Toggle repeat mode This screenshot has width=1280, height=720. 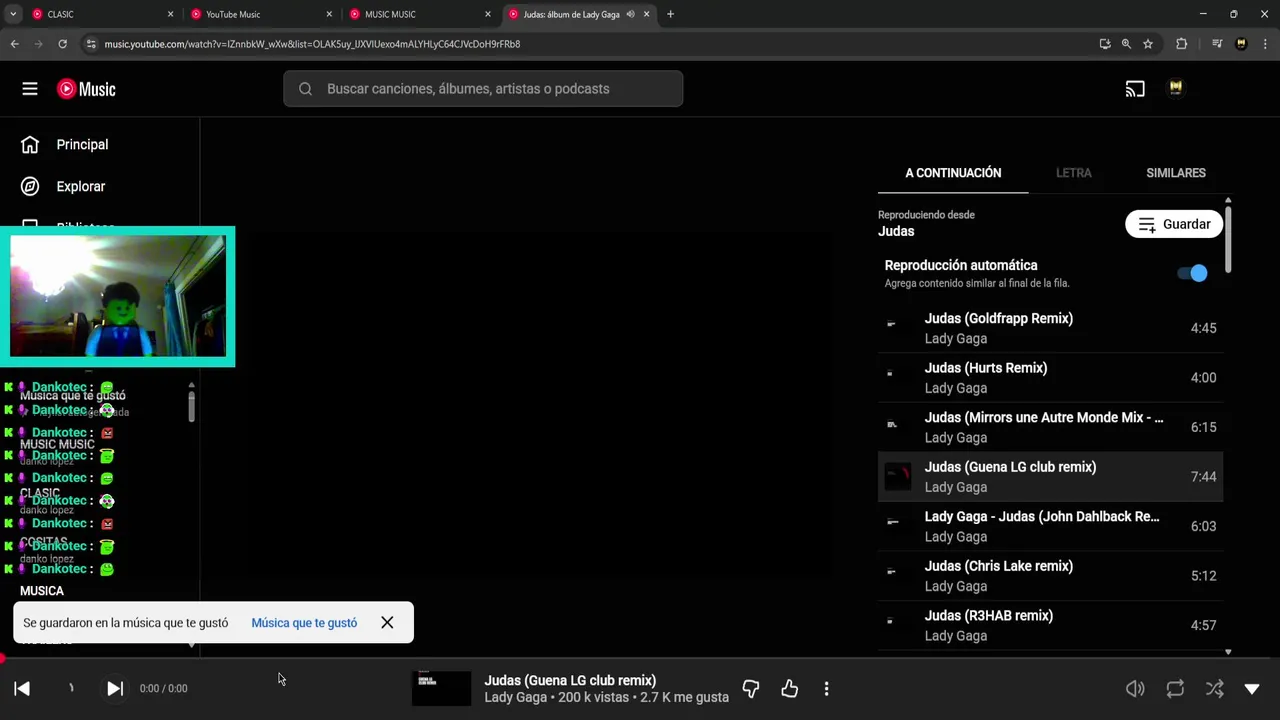point(1175,688)
